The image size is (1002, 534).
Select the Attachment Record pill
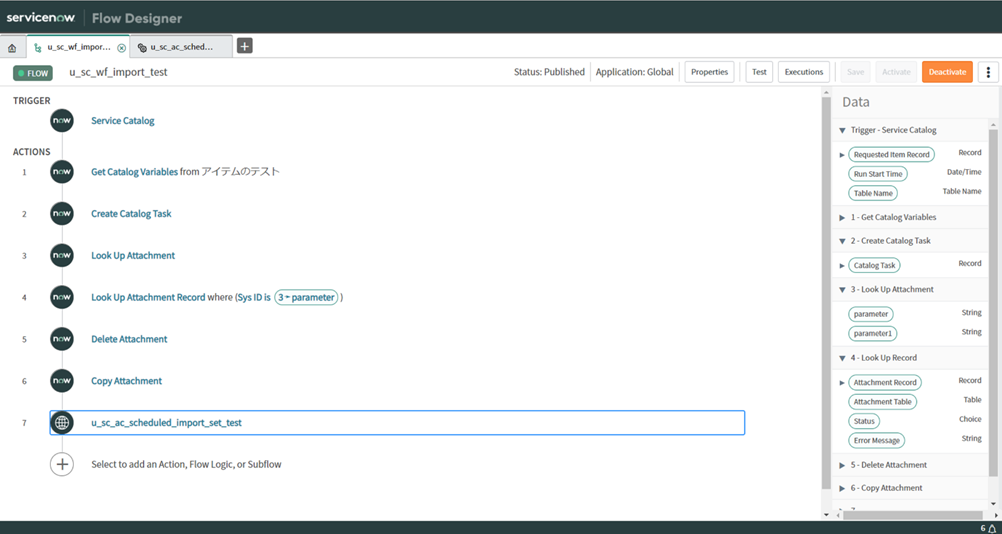click(885, 383)
